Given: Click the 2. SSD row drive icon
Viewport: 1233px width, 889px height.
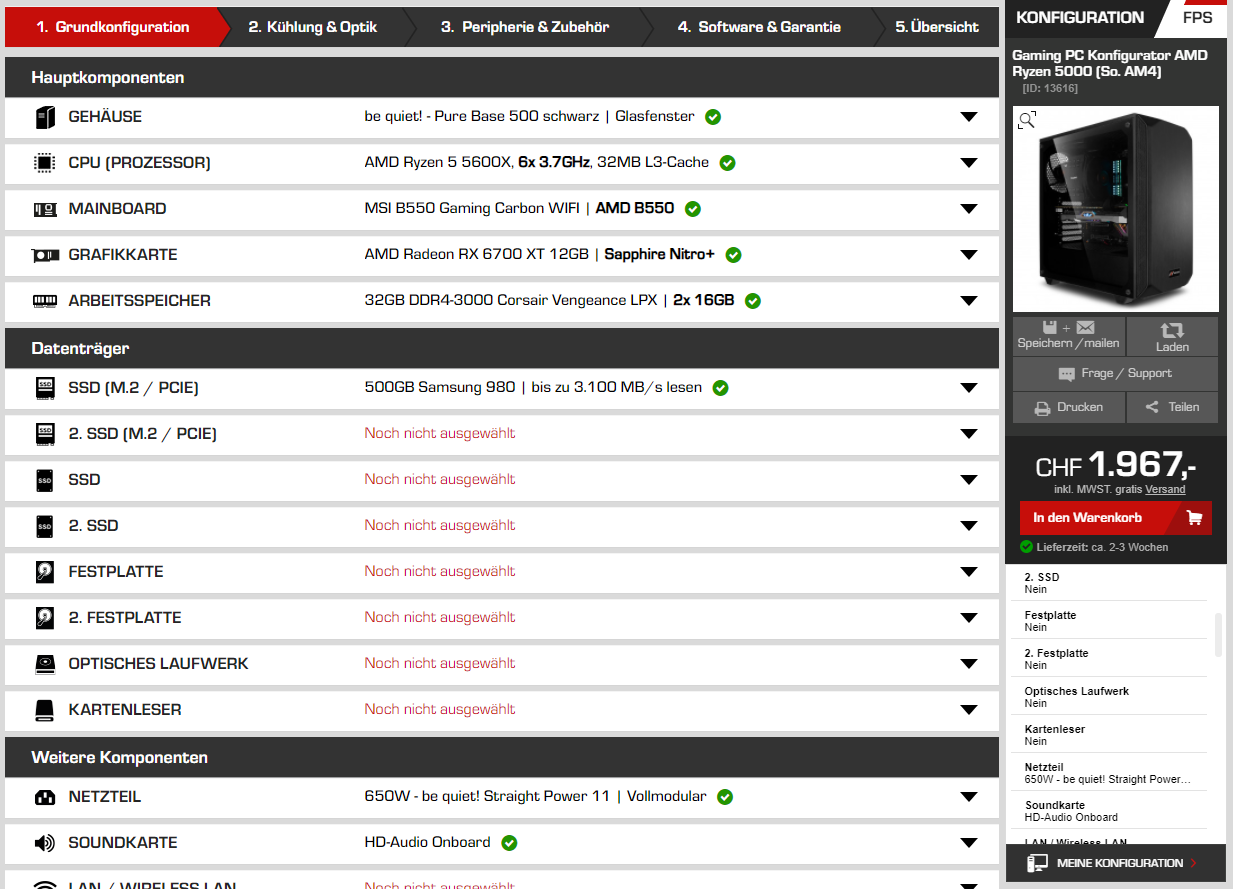Looking at the screenshot, I should point(45,526).
